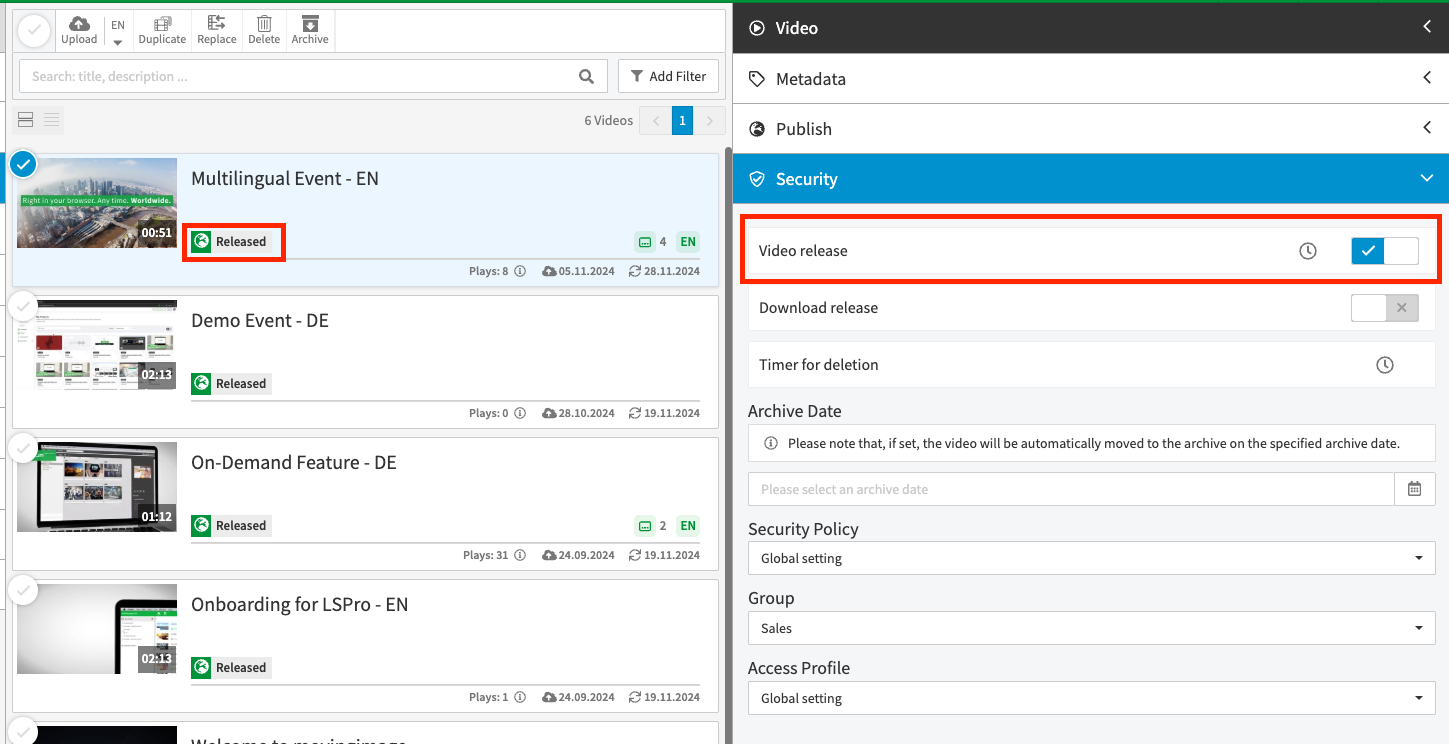The height and width of the screenshot is (744, 1449).
Task: Click plays info icon for On-Demand Feature
Action: tap(520, 555)
